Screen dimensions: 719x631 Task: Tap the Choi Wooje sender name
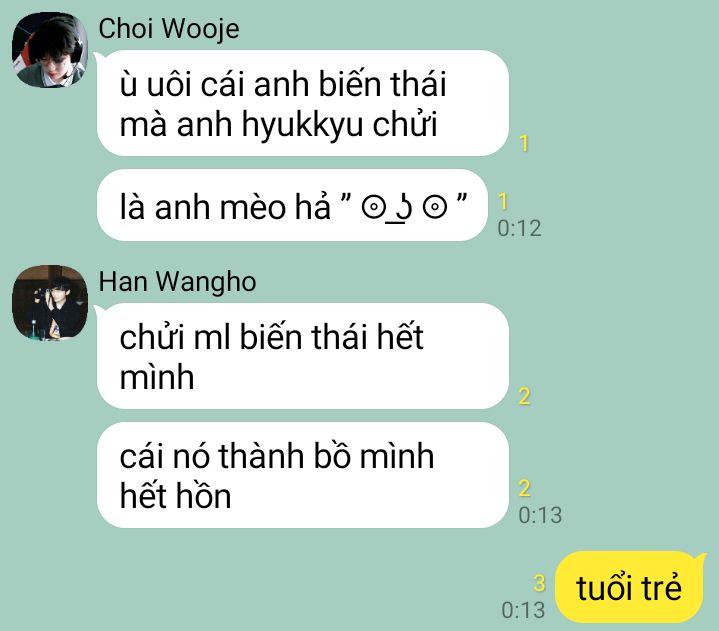click(169, 29)
